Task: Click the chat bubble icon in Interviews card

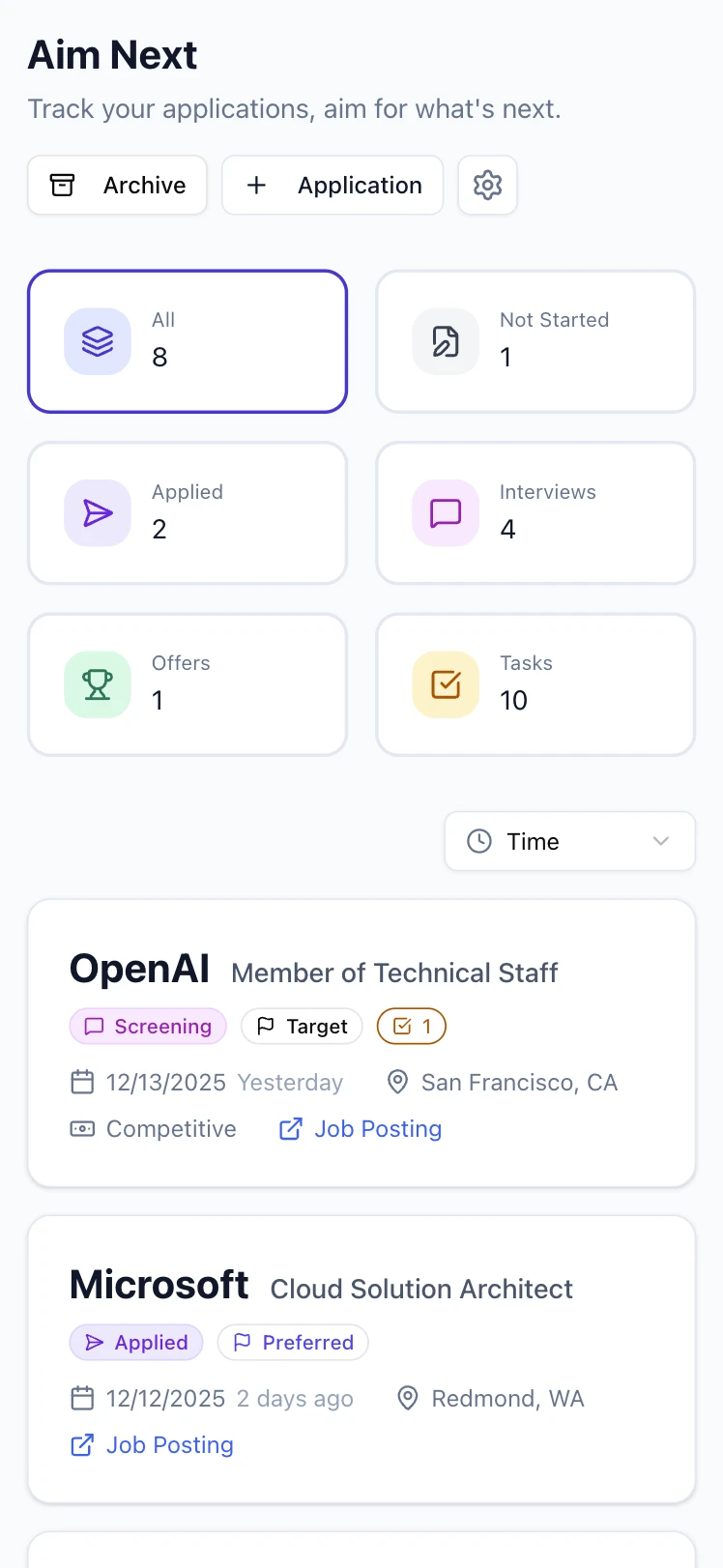Action: point(446,513)
